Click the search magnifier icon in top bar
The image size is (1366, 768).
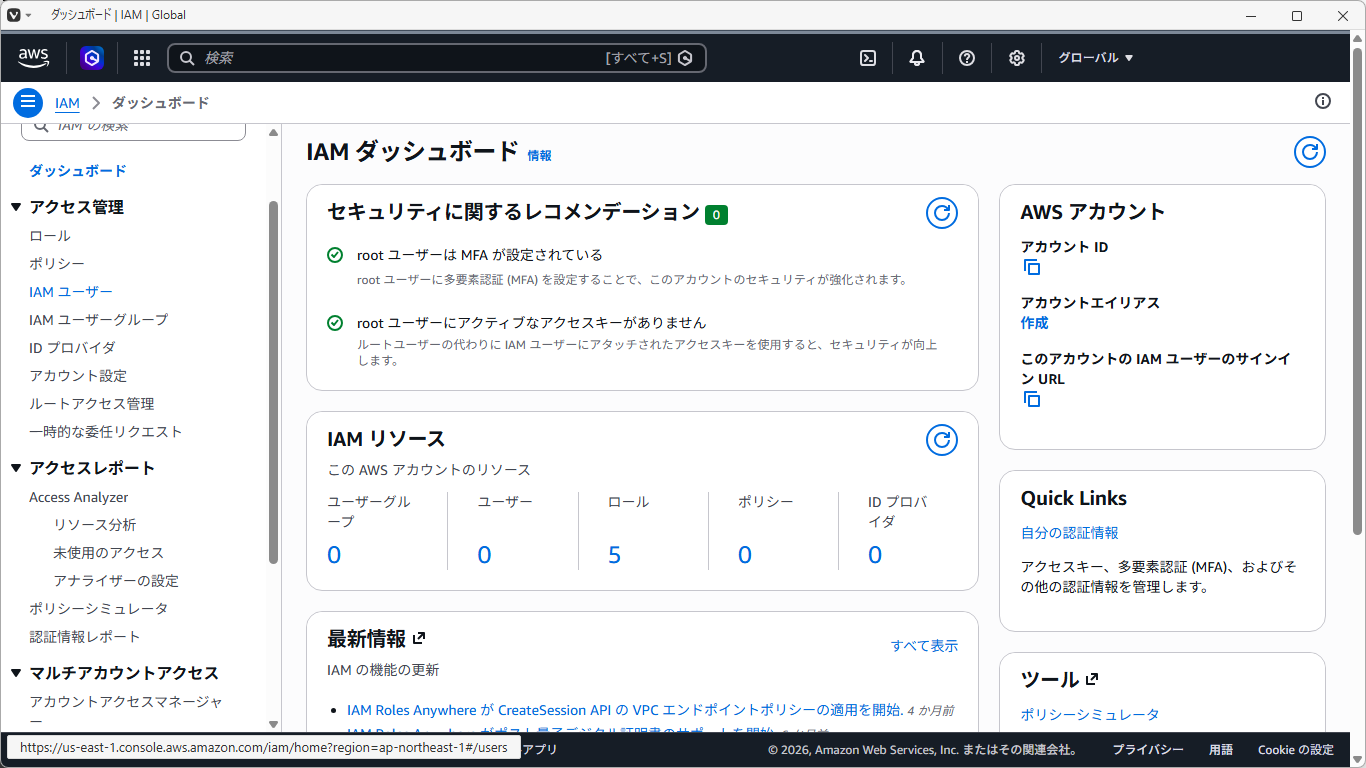click(187, 58)
